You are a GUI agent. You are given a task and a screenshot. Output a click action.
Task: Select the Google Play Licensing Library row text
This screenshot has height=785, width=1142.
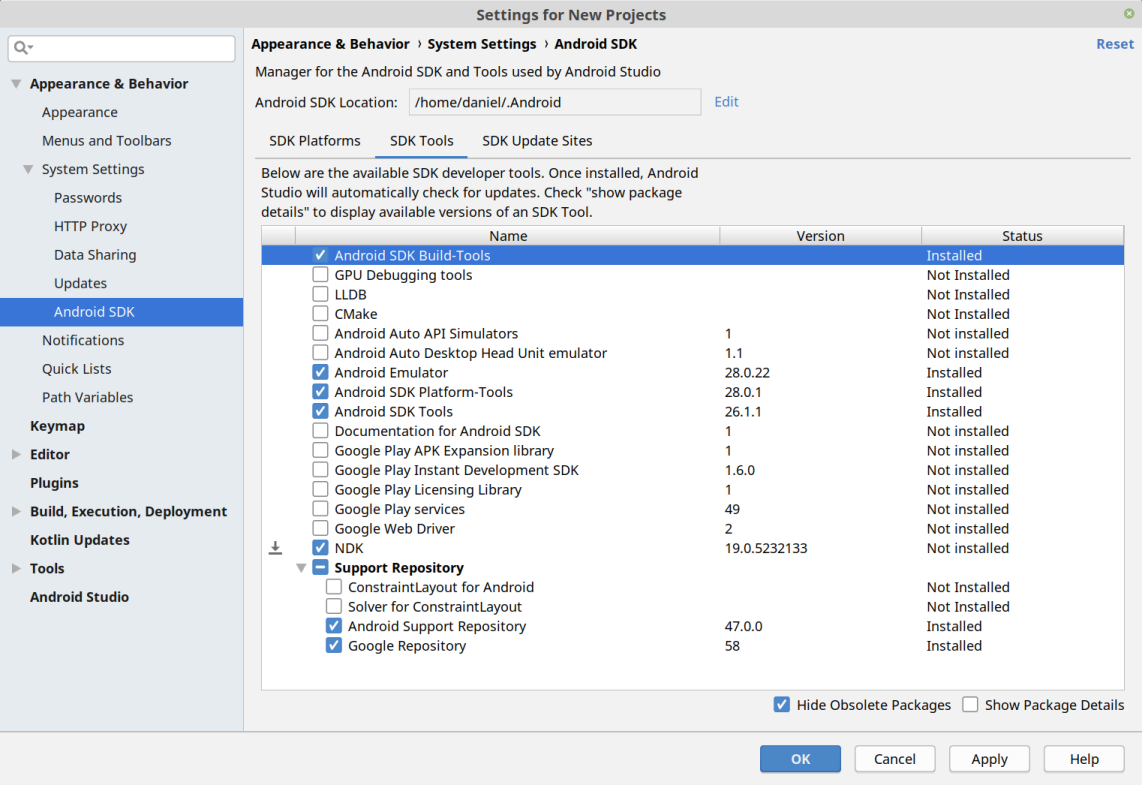click(x=428, y=489)
